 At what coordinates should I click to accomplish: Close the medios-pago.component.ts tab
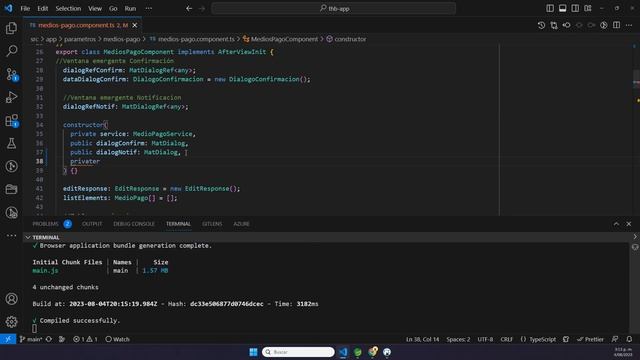[x=135, y=25]
